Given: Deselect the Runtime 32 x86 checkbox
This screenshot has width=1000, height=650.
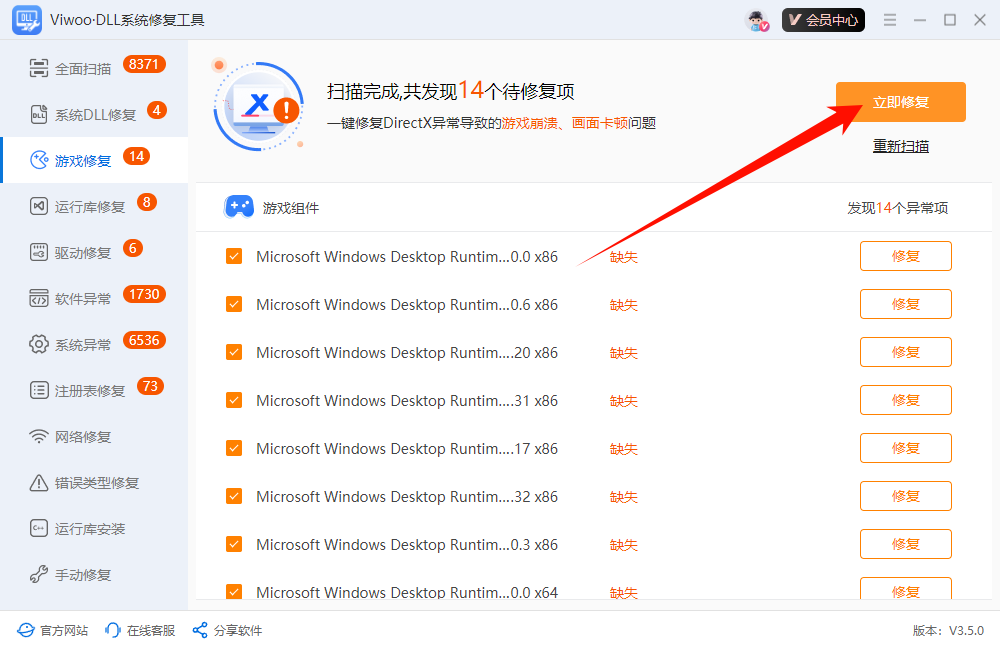Looking at the screenshot, I should pyautogui.click(x=234, y=497).
